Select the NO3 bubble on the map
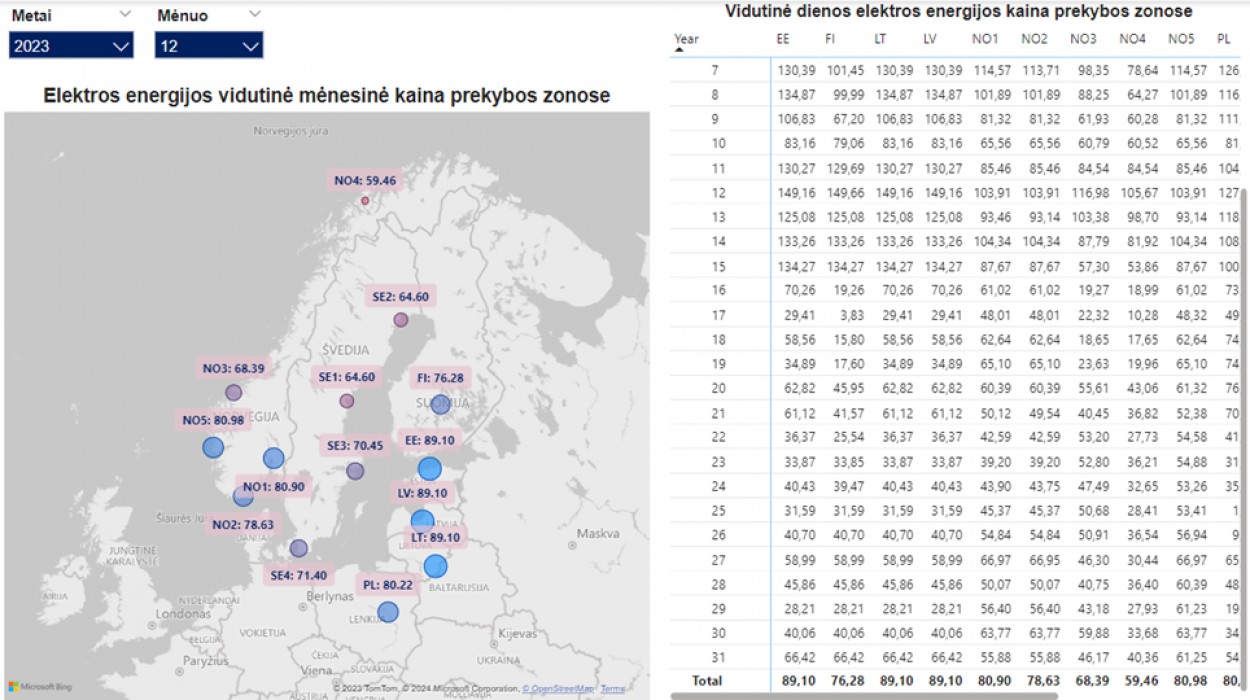The image size is (1250, 700). pos(233,393)
